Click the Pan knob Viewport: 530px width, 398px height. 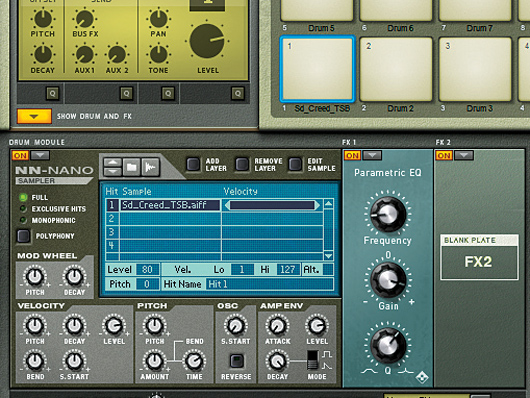[x=159, y=19]
